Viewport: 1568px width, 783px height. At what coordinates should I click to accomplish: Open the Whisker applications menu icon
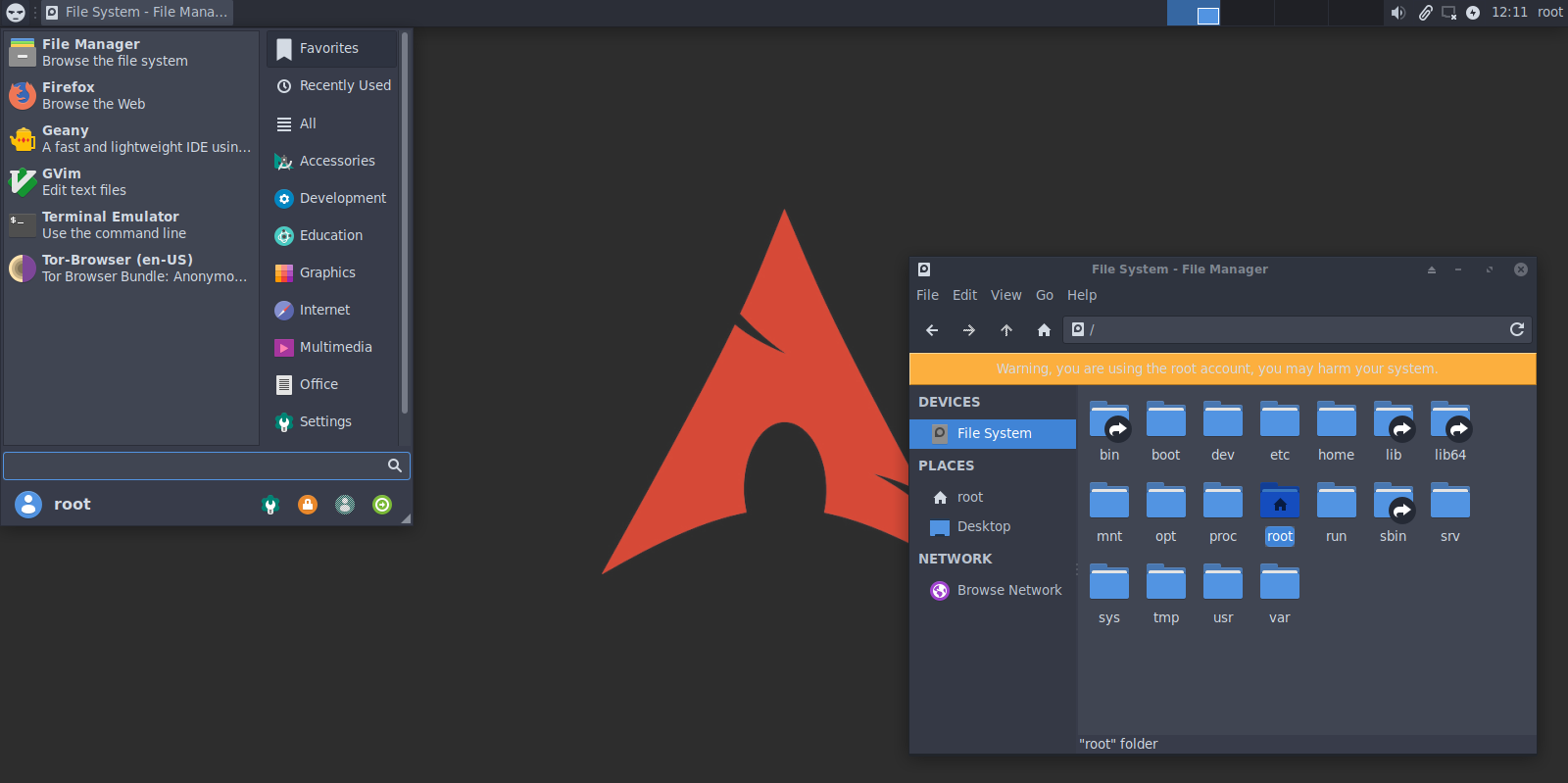point(16,13)
